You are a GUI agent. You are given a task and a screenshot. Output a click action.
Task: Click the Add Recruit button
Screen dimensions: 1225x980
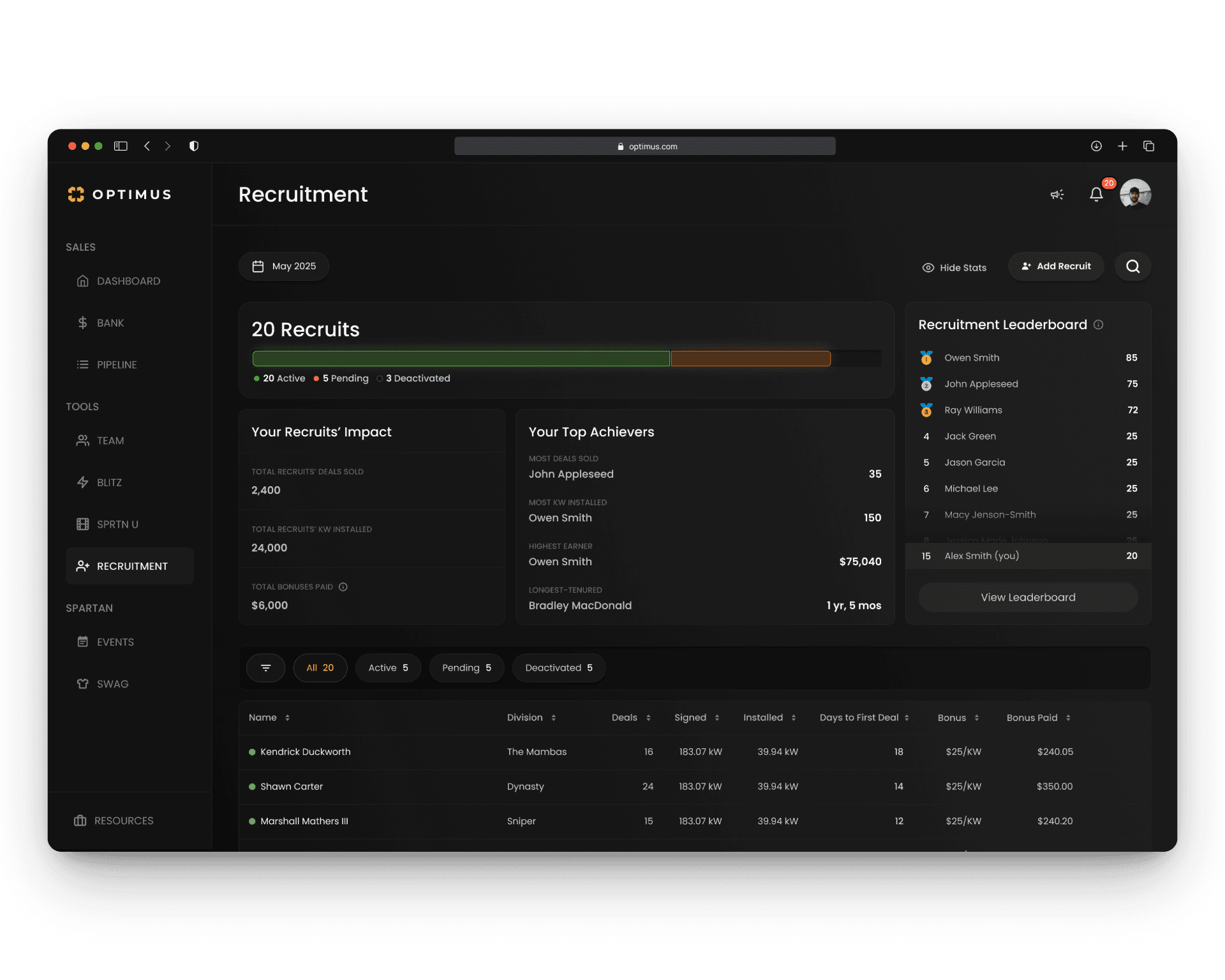pos(1056,266)
